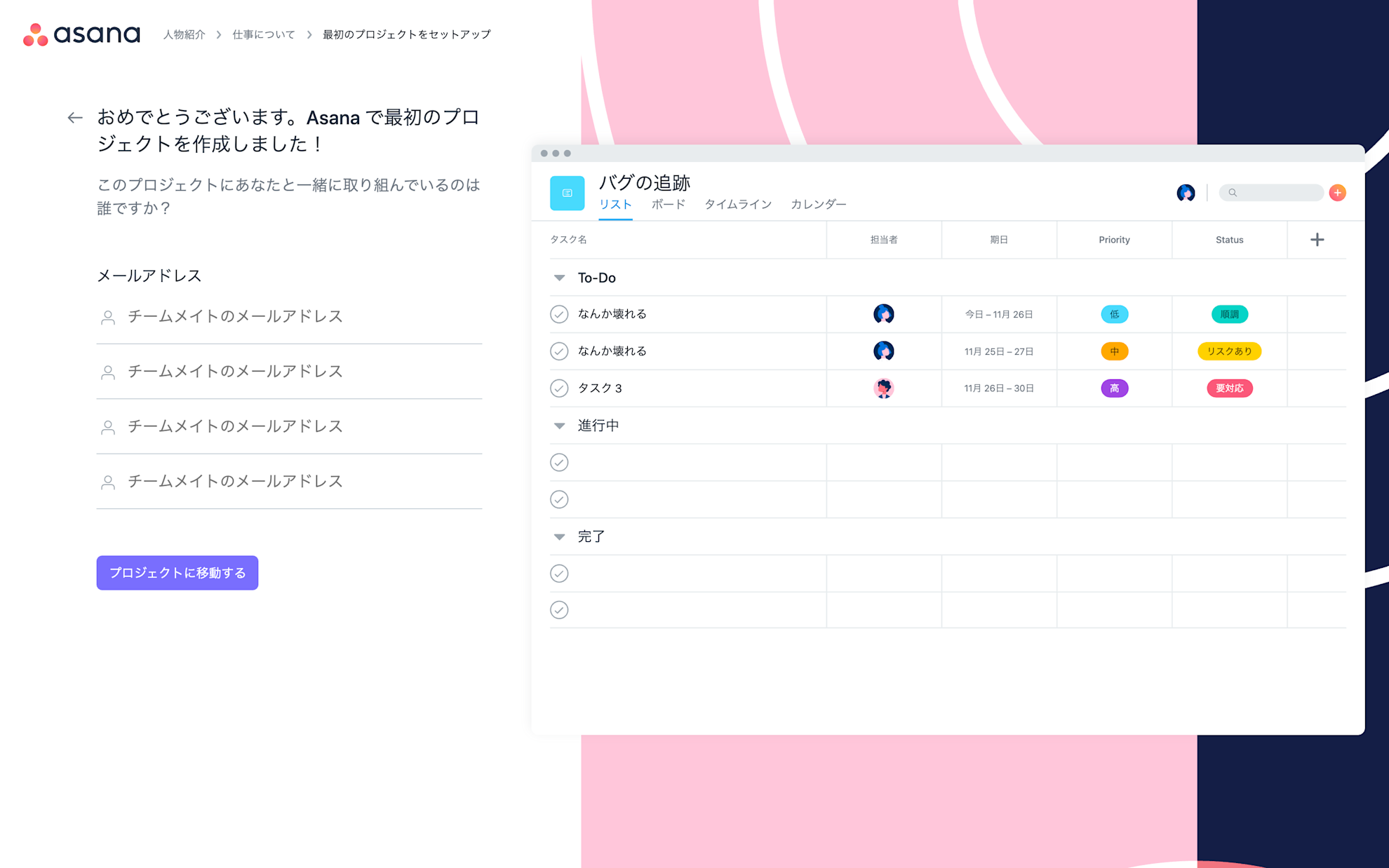This screenshot has width=1389, height=868.
Task: Click the 低 priority tag
Action: click(x=1114, y=314)
